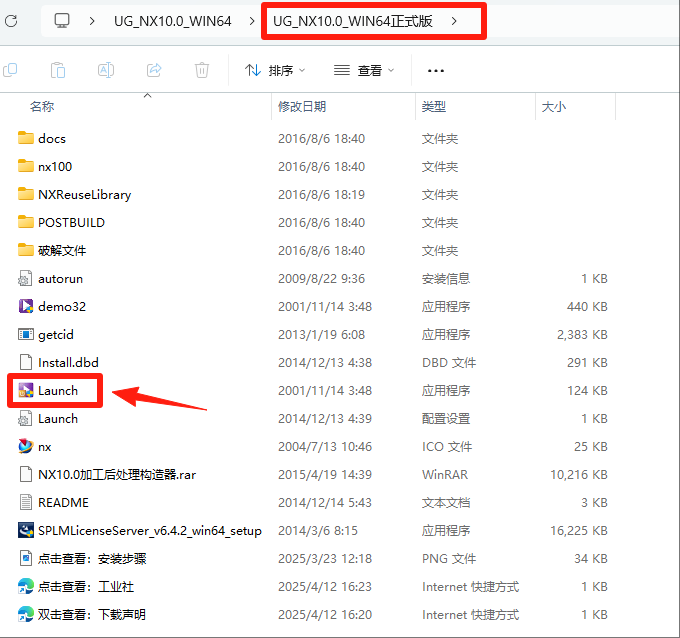The height and width of the screenshot is (638, 680).
Task: Click the 点击查看：工业社 shortcut icon
Action: point(26,586)
